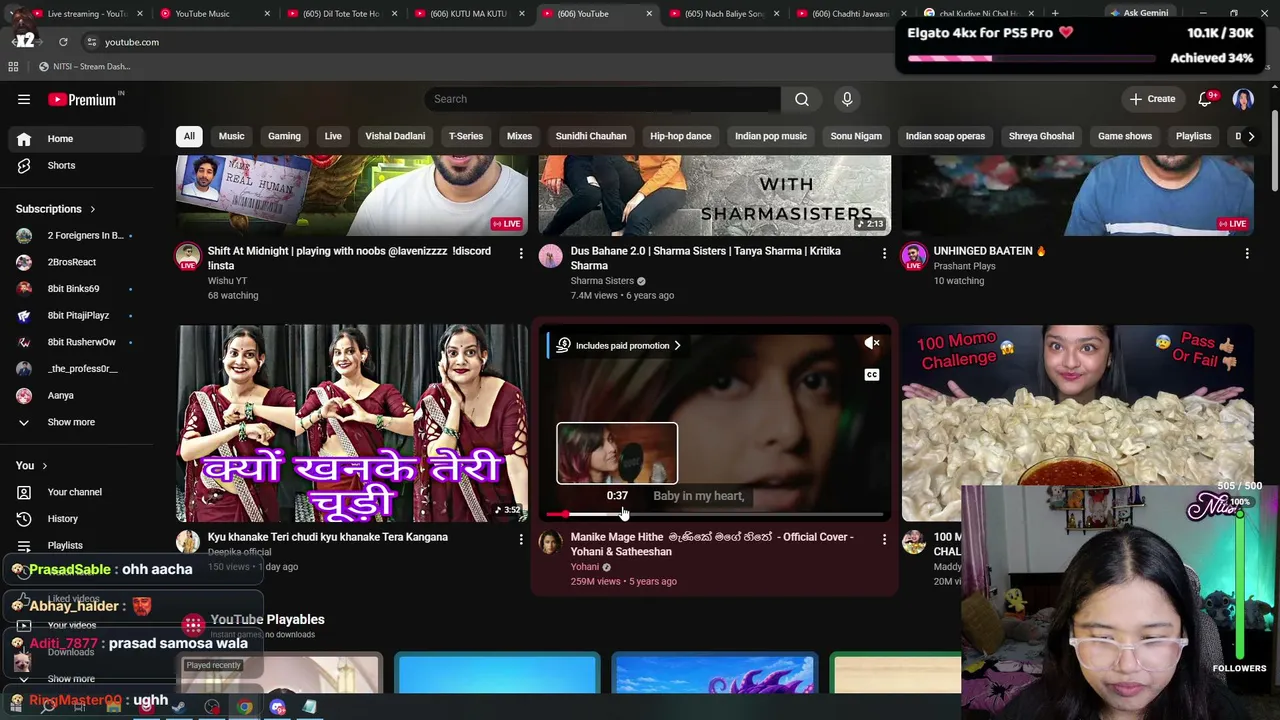1280x720 pixels.
Task: Select the Gaming filter chip
Action: point(284,136)
